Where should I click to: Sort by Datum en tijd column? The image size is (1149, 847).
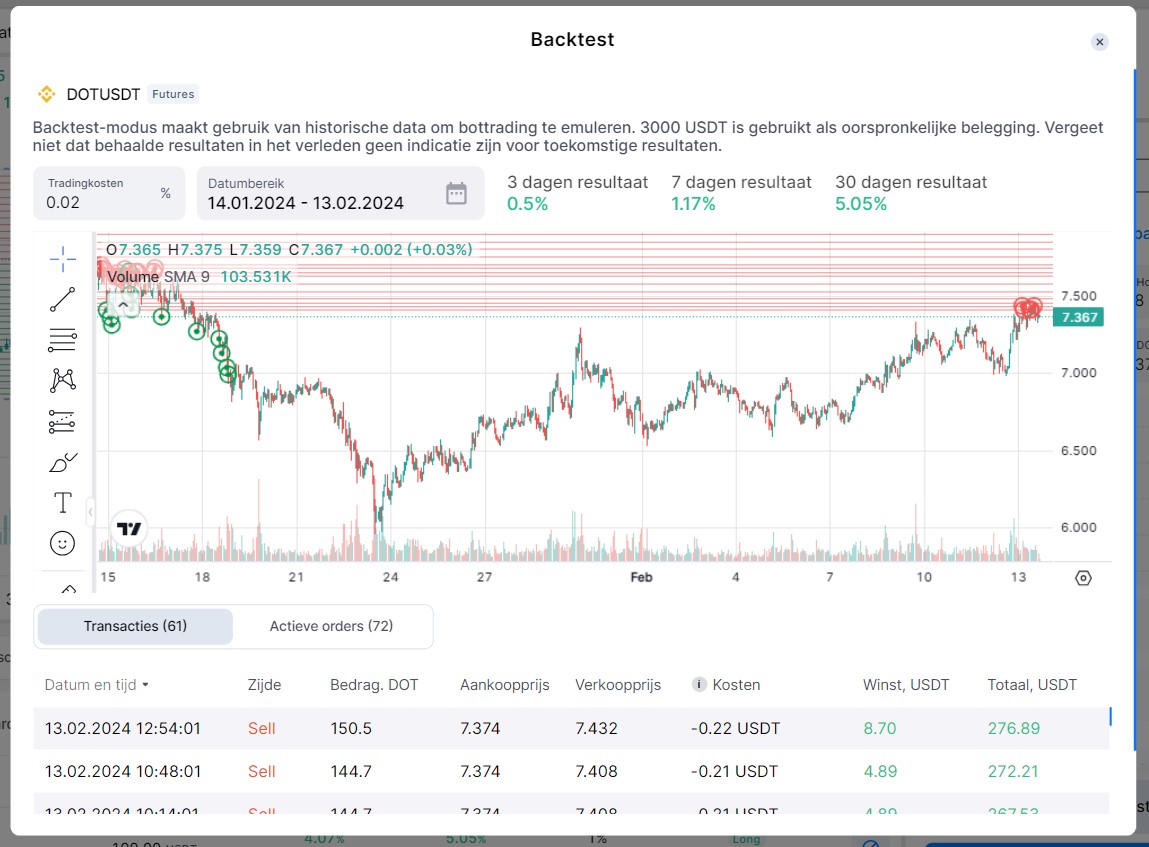(96, 685)
